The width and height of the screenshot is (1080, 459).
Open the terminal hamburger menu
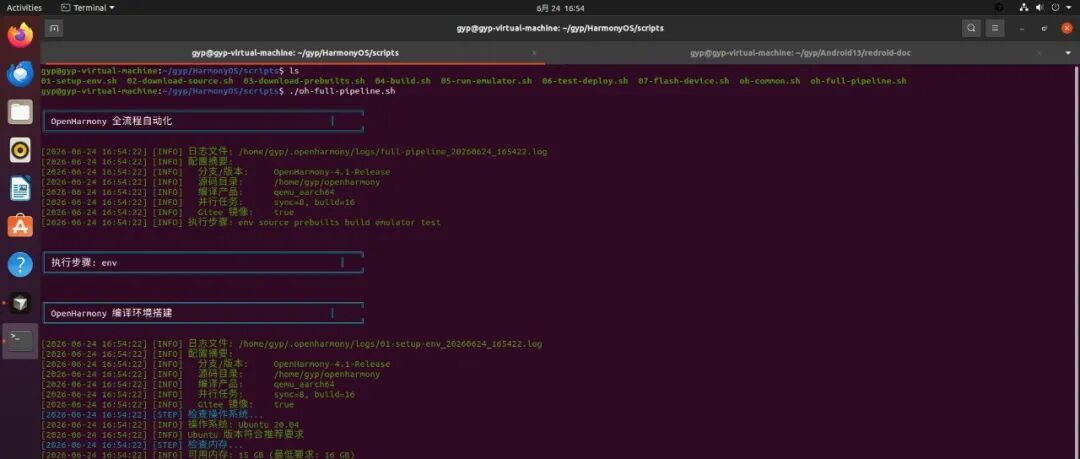click(x=994, y=28)
